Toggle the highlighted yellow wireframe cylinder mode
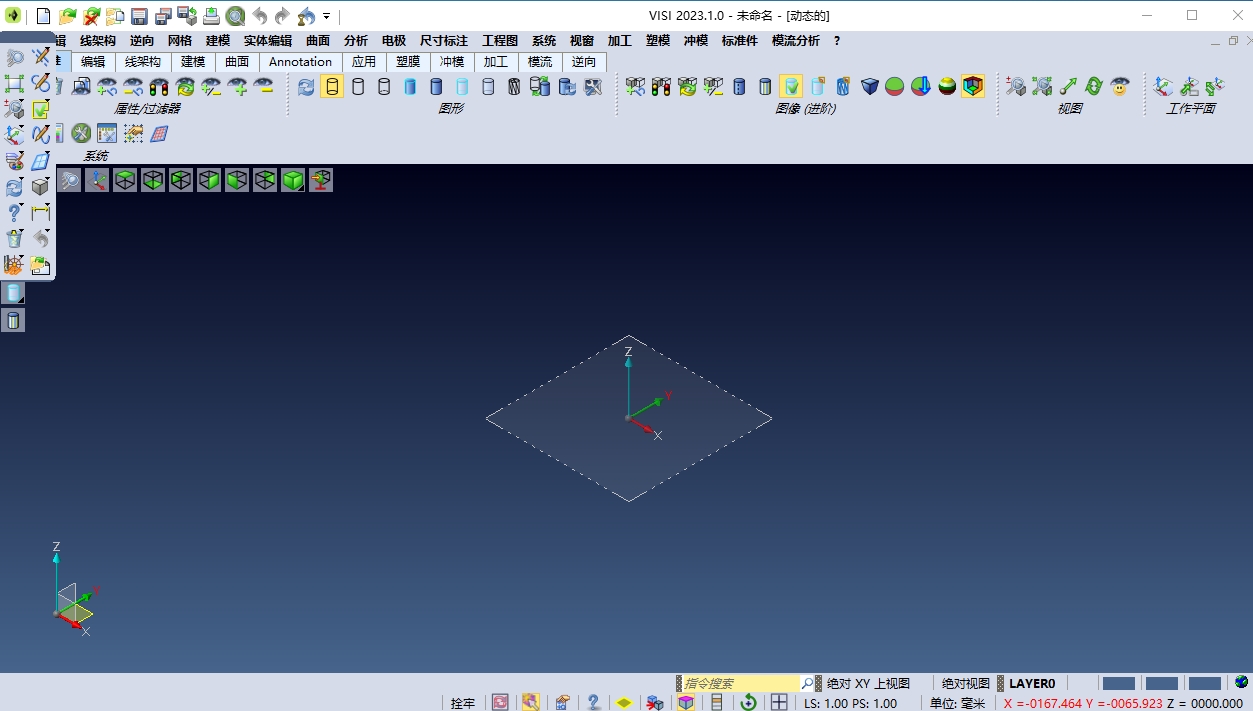 (x=332, y=87)
